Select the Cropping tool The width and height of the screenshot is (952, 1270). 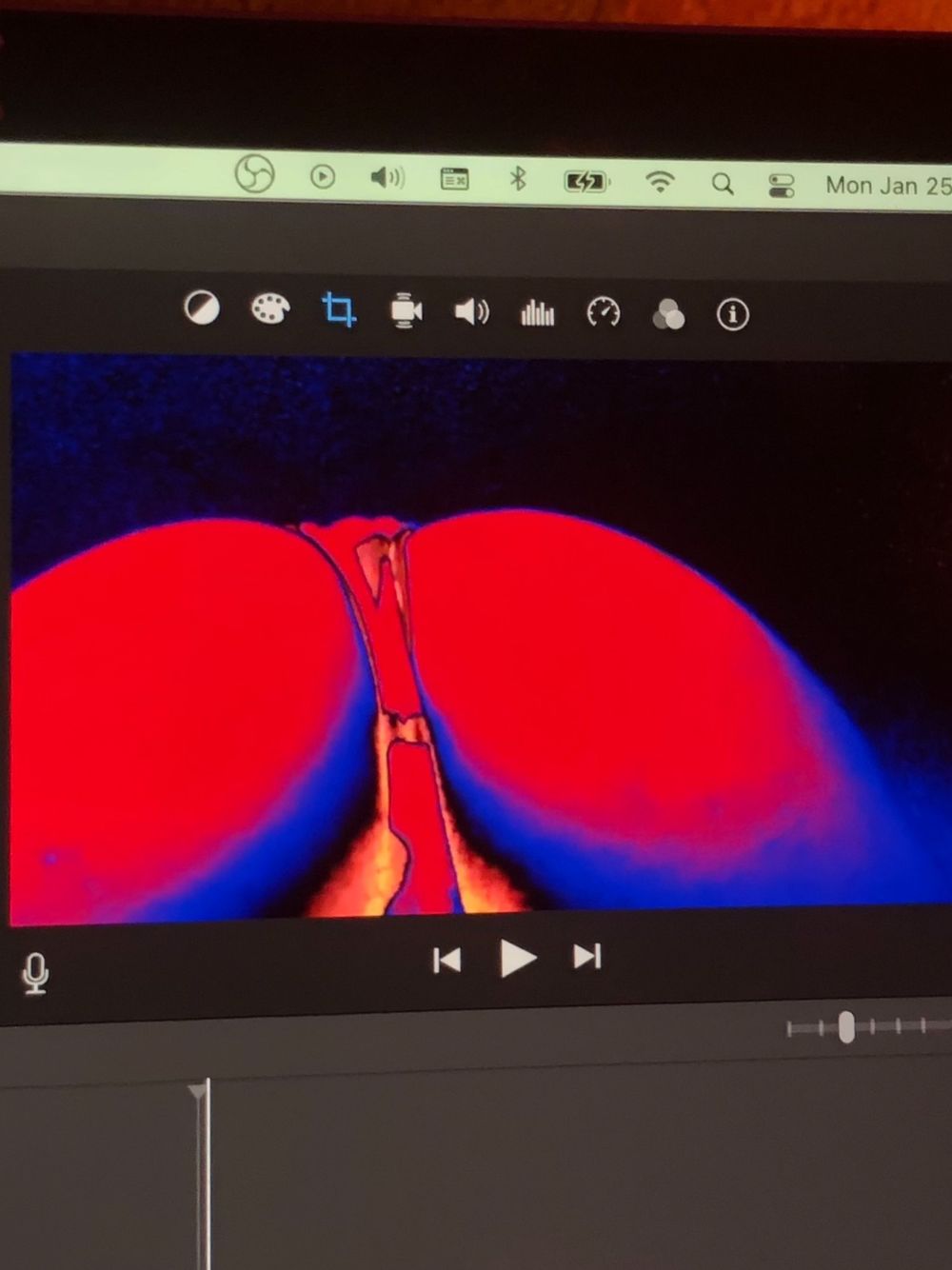pos(339,309)
